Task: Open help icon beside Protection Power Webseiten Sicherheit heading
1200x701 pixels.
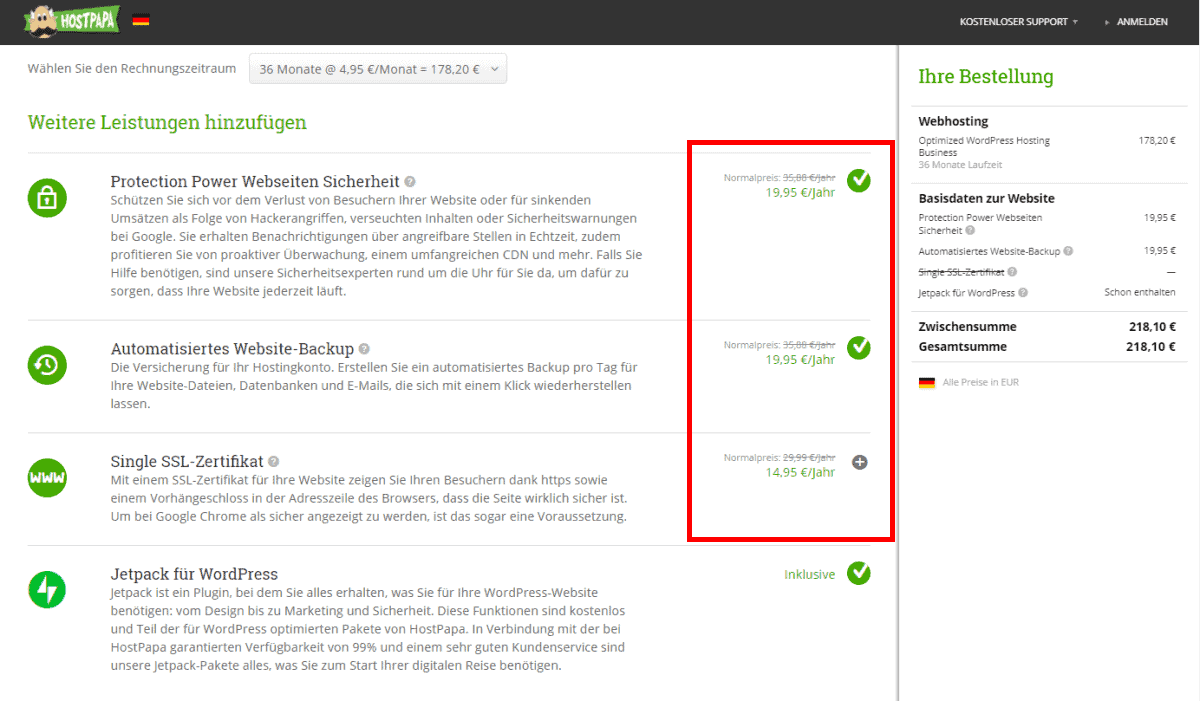Action: [x=409, y=181]
